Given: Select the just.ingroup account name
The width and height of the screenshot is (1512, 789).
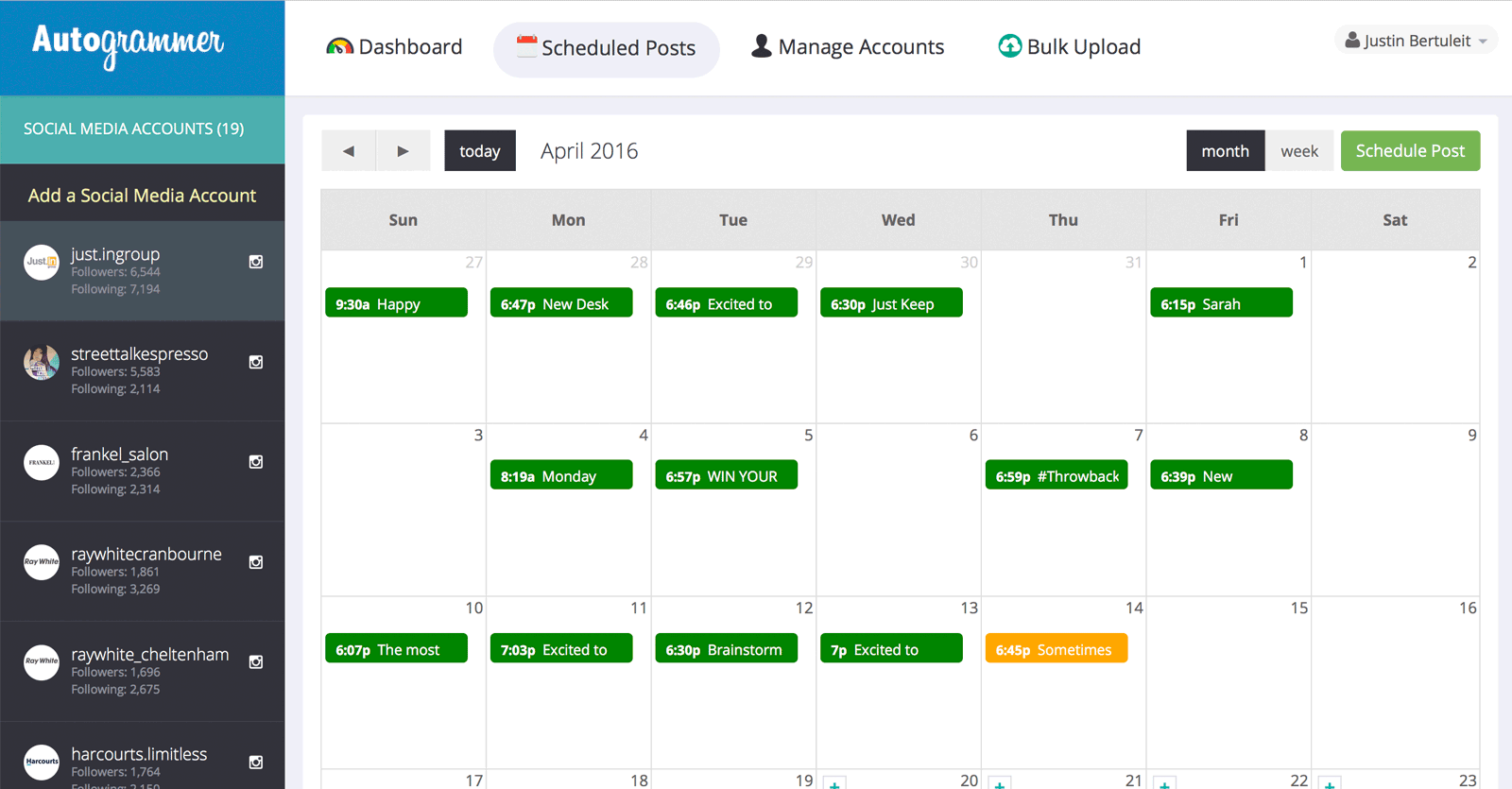Looking at the screenshot, I should (115, 254).
